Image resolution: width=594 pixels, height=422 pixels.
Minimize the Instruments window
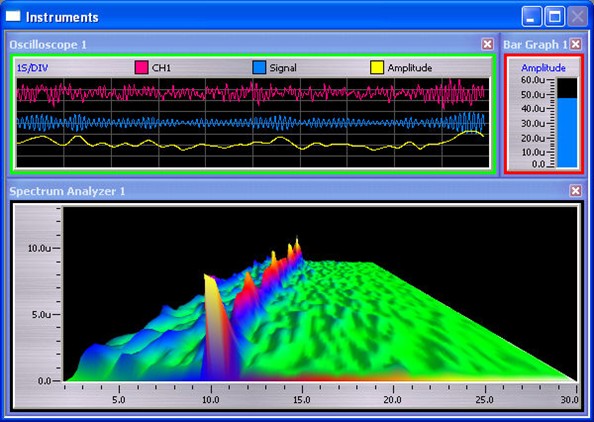click(531, 17)
